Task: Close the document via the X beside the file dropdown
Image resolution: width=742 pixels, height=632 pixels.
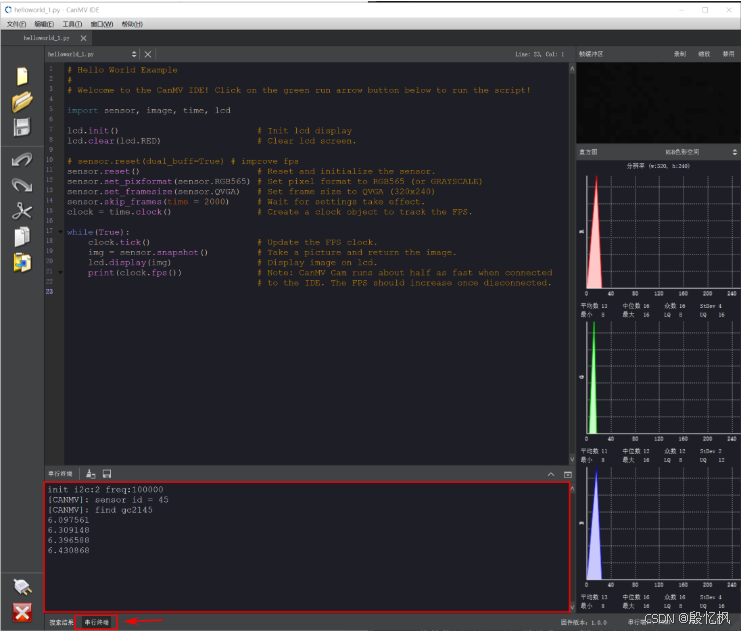Action: (148, 54)
